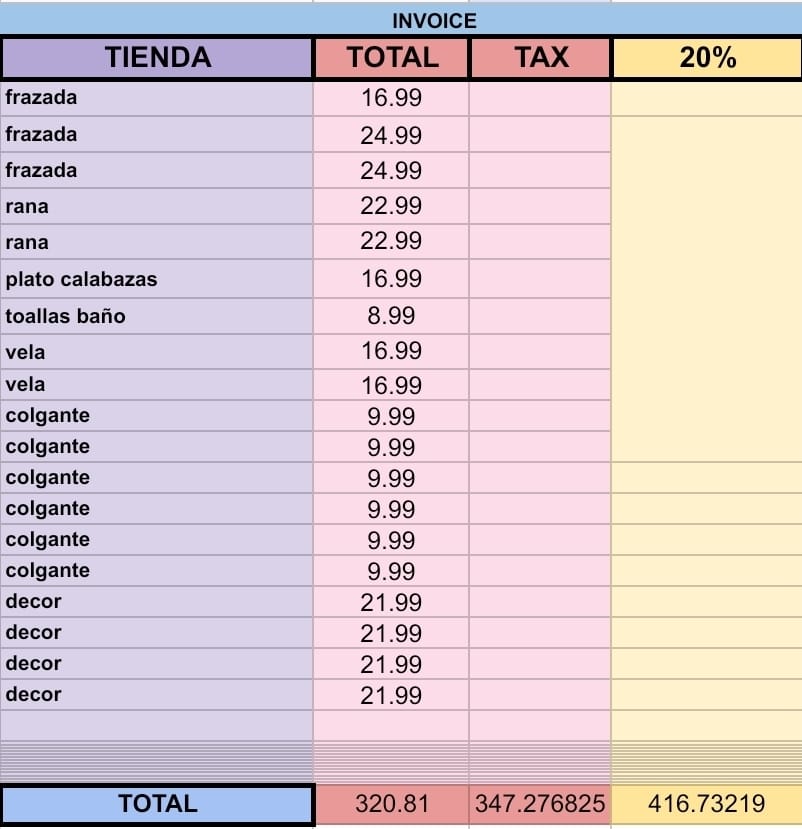The width and height of the screenshot is (802, 829).
Task: Select the bottom TOTAL label cell
Action: pos(158,804)
